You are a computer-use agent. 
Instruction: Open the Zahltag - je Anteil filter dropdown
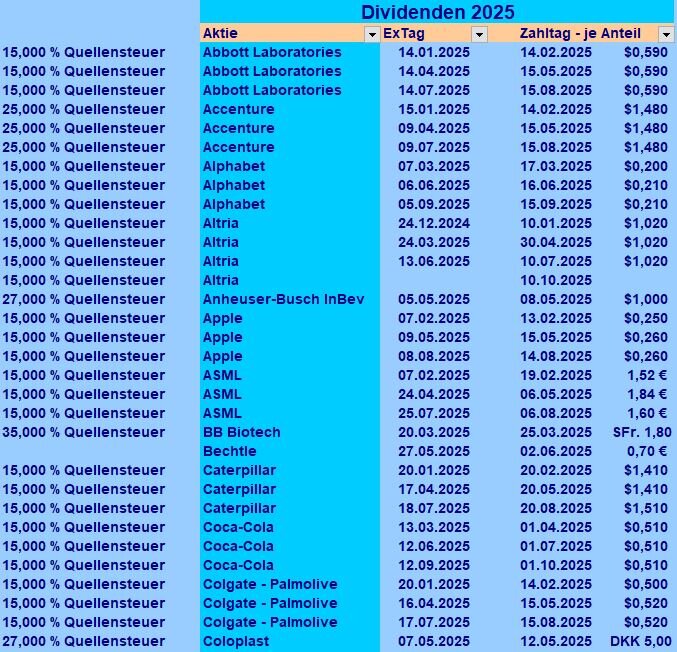coord(666,34)
